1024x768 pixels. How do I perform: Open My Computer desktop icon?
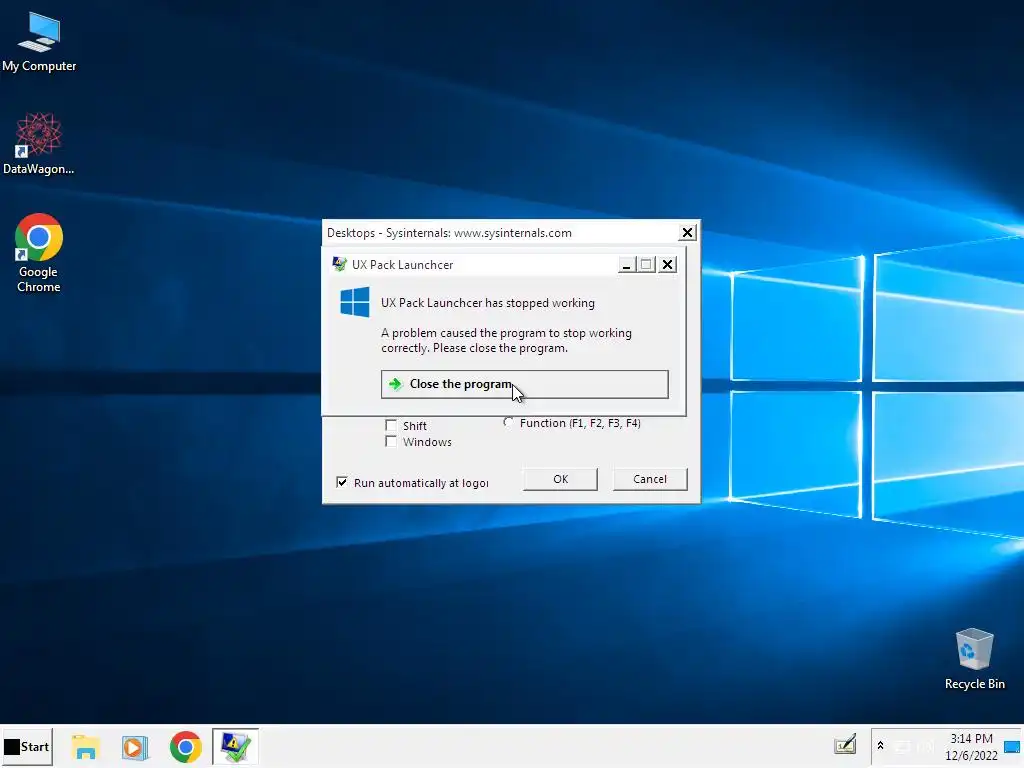(x=39, y=42)
